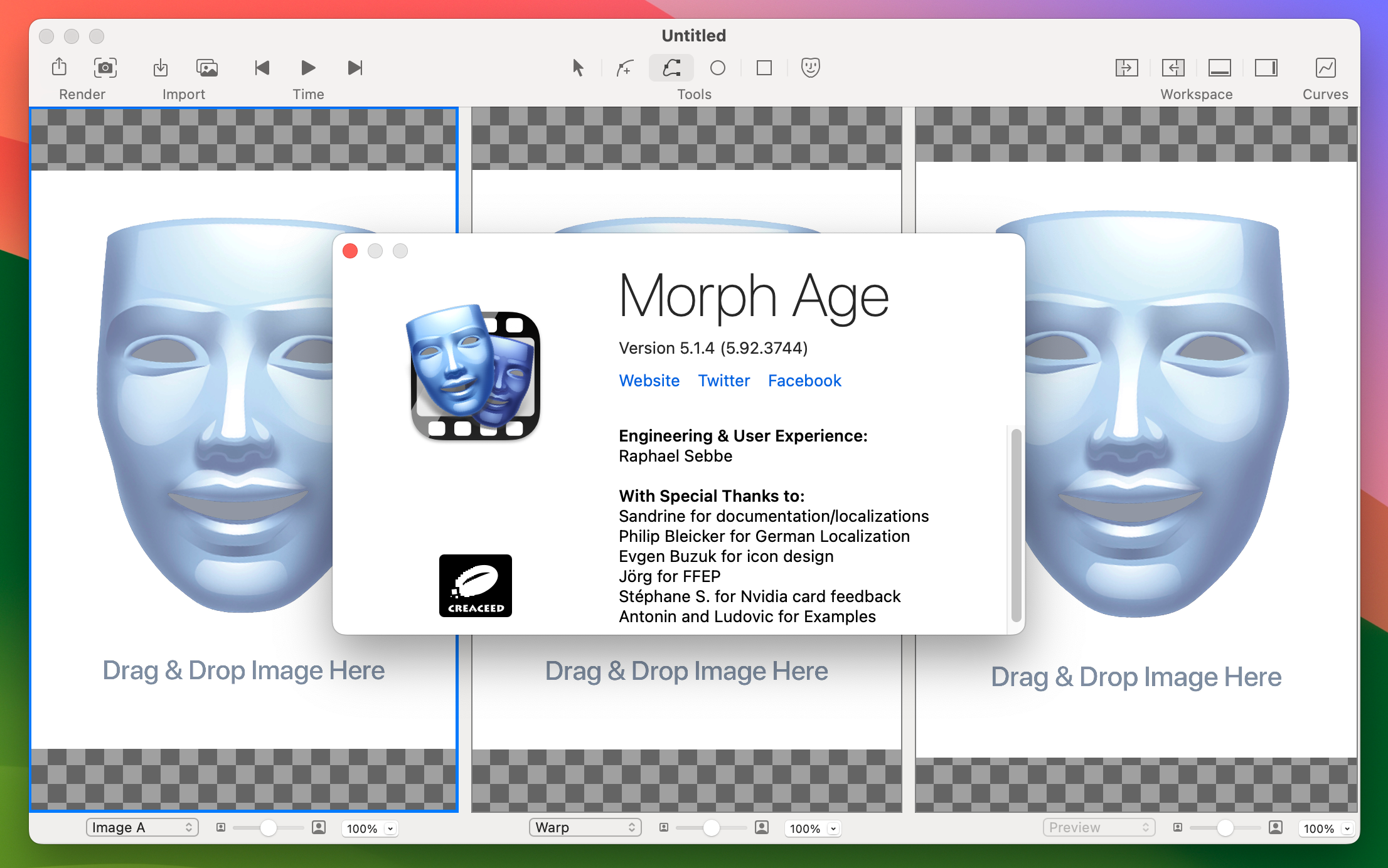The image size is (1388, 868).
Task: Click the large zoom-in icon in middle pane
Action: click(x=762, y=828)
